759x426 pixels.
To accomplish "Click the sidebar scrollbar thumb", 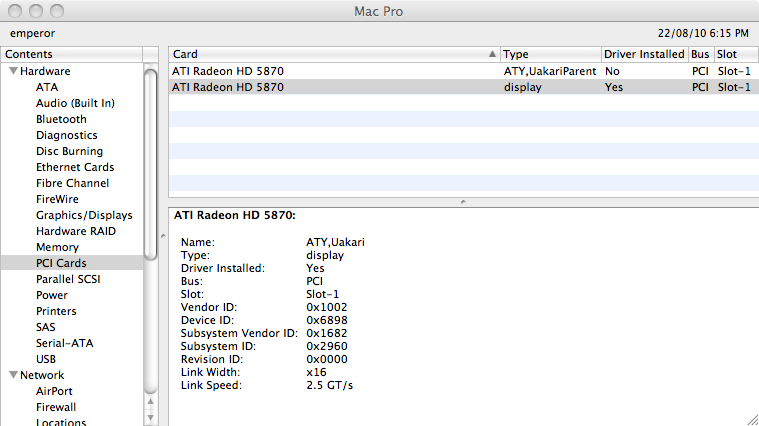I will (151, 165).
